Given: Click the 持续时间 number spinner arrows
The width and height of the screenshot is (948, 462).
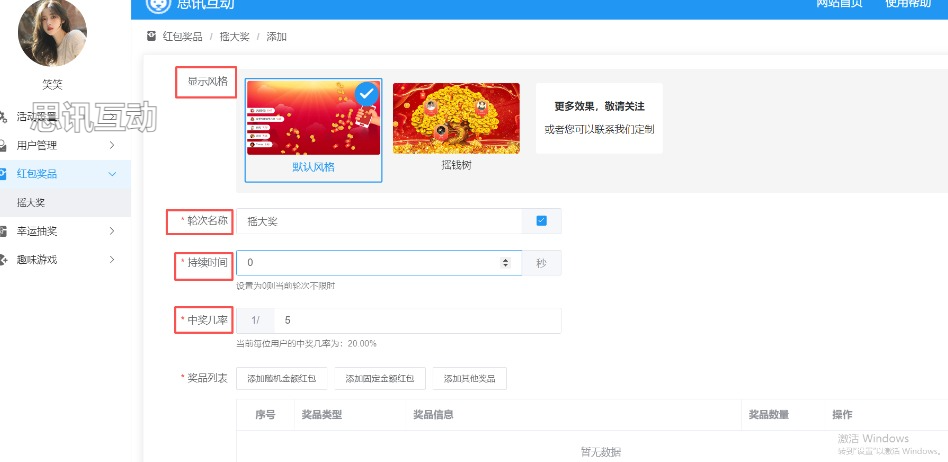Looking at the screenshot, I should click(505, 263).
